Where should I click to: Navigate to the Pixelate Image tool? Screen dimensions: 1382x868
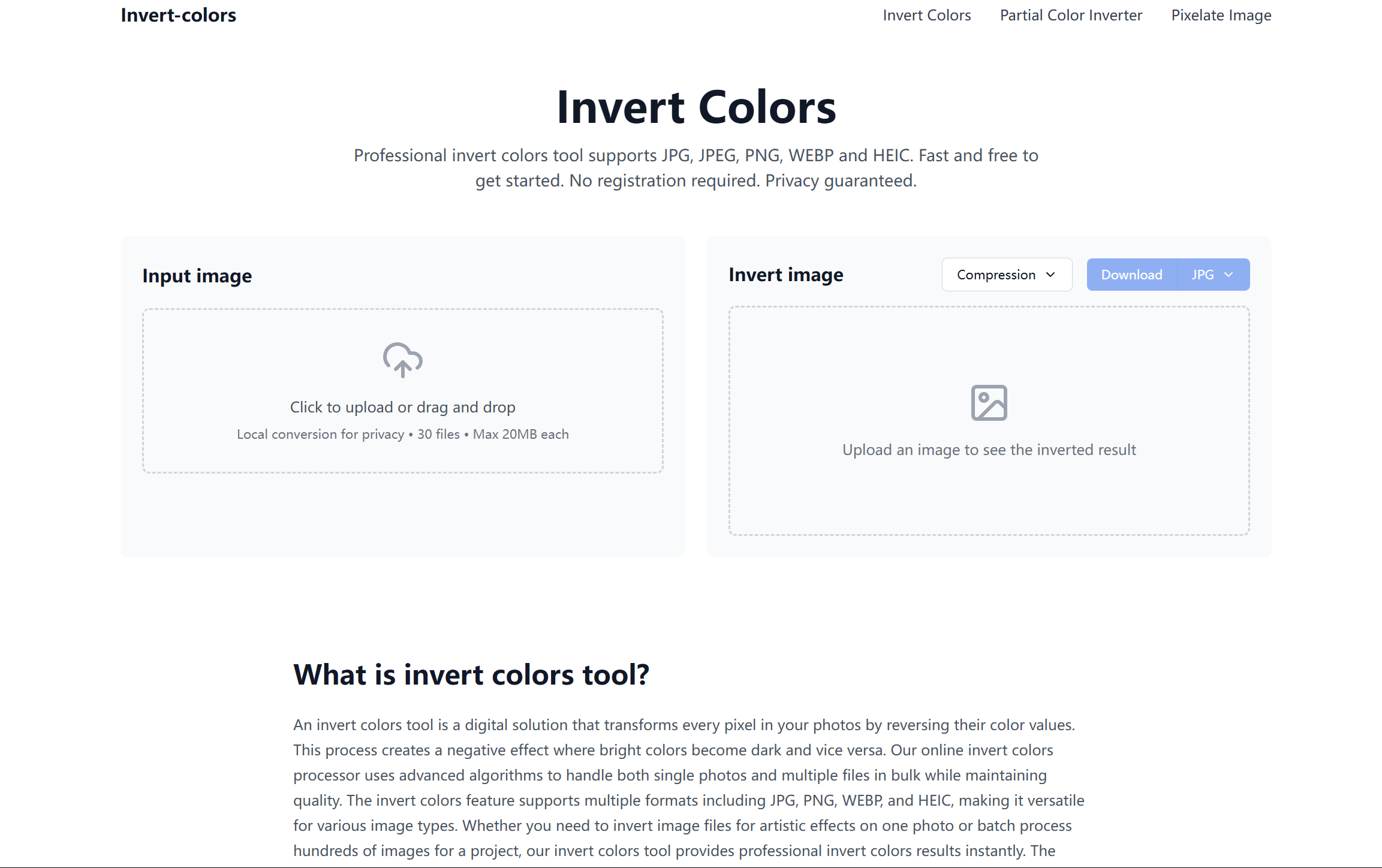point(1221,15)
